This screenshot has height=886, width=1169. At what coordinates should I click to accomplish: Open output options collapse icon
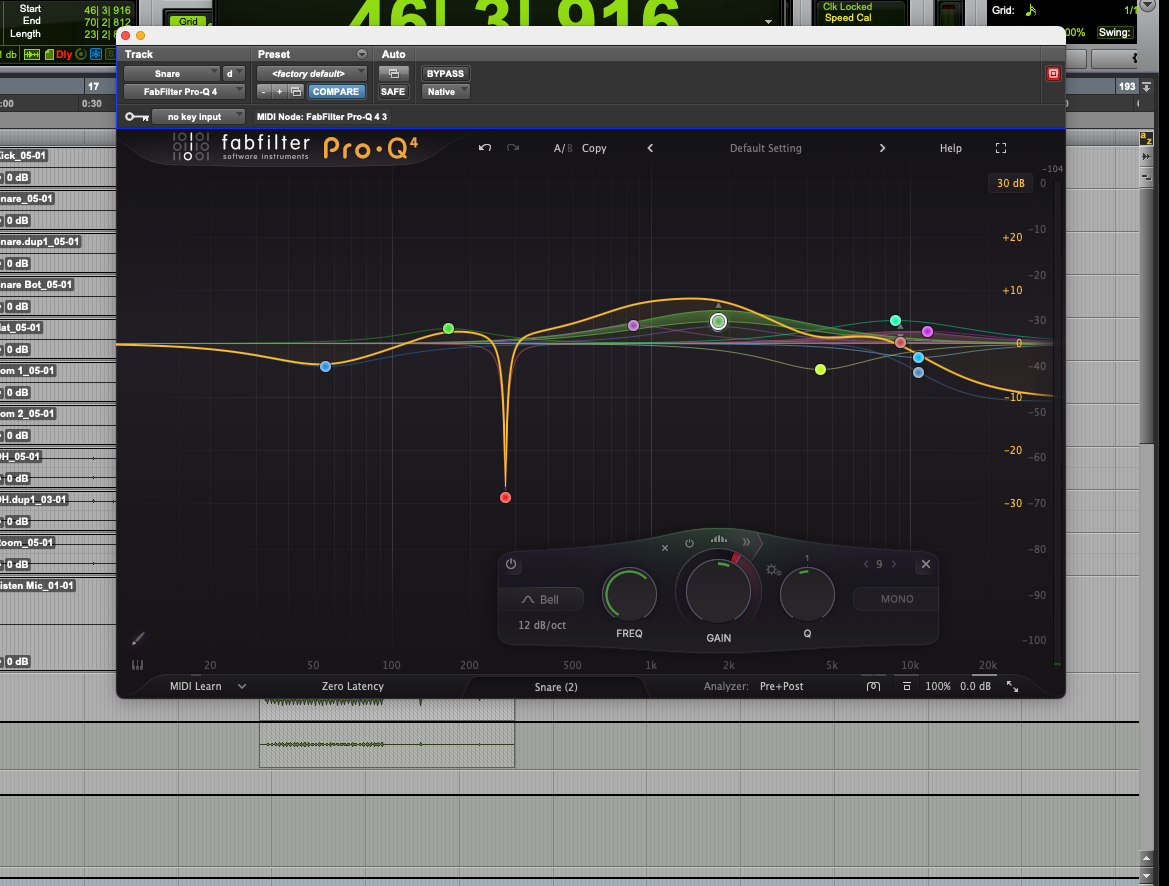[x=907, y=686]
